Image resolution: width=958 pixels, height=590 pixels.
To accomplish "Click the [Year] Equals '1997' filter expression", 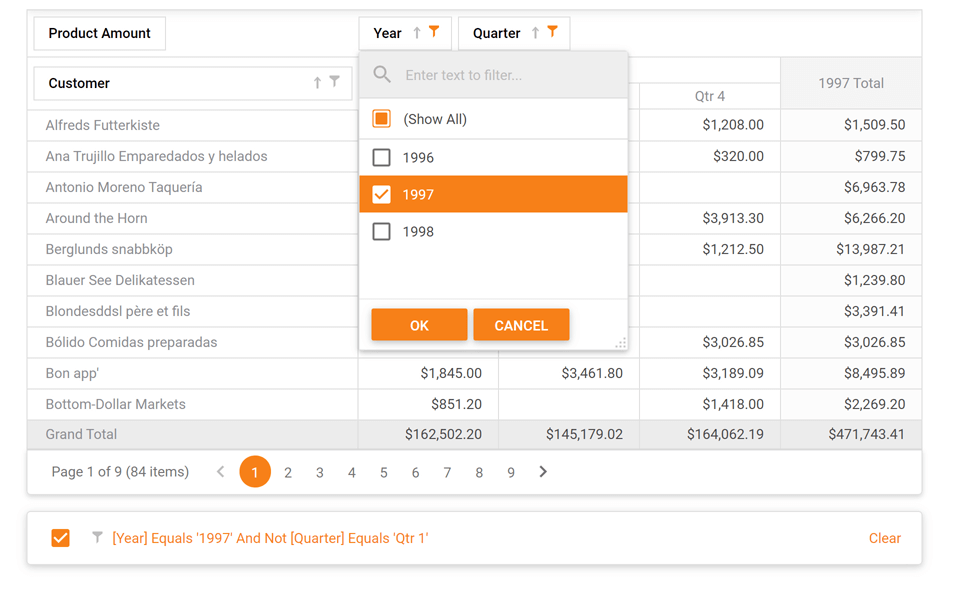I will (x=271, y=538).
